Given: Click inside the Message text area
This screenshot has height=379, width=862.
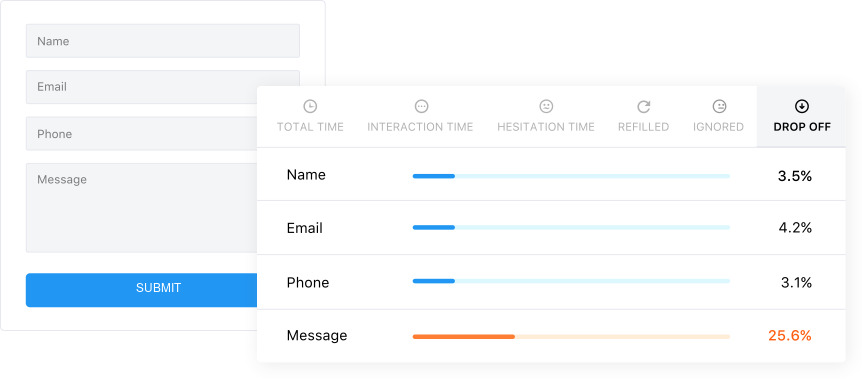Looking at the screenshot, I should 141,208.
